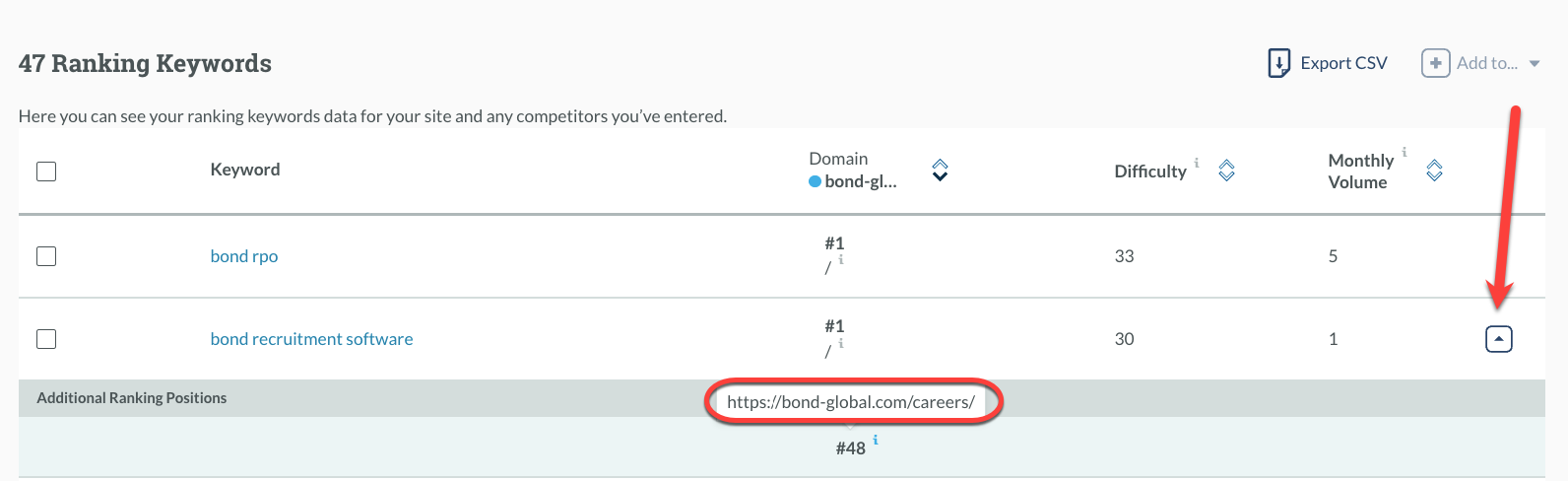This screenshot has width=1568, height=481.
Task: Toggle the select all keywords checkbox
Action: coord(46,172)
